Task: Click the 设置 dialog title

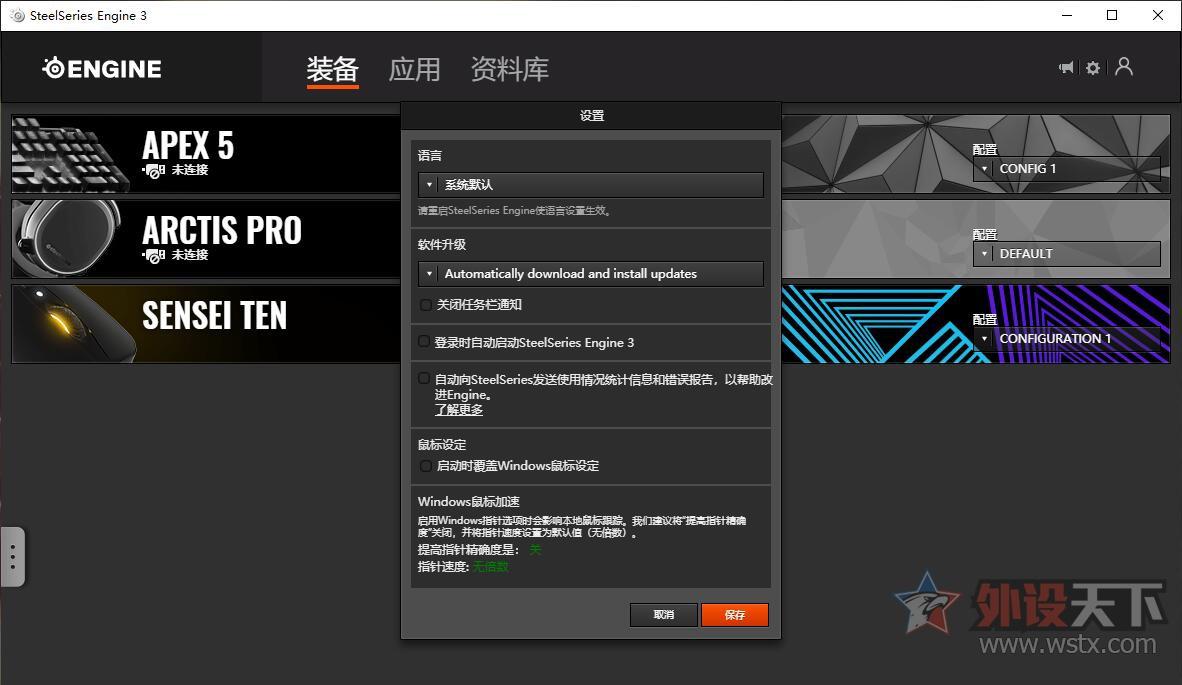Action: point(592,115)
